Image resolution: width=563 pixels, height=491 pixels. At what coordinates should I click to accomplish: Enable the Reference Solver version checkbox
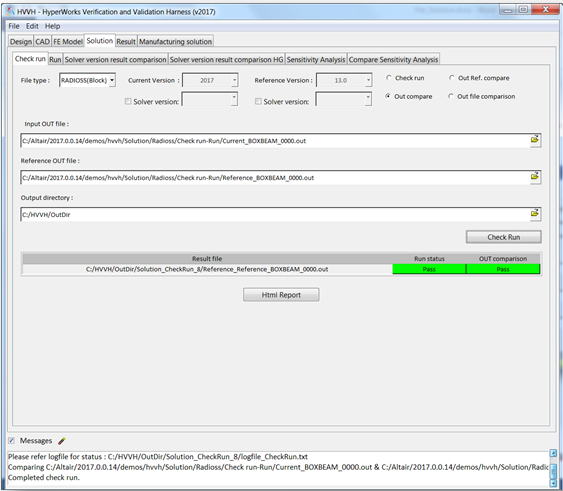258,101
